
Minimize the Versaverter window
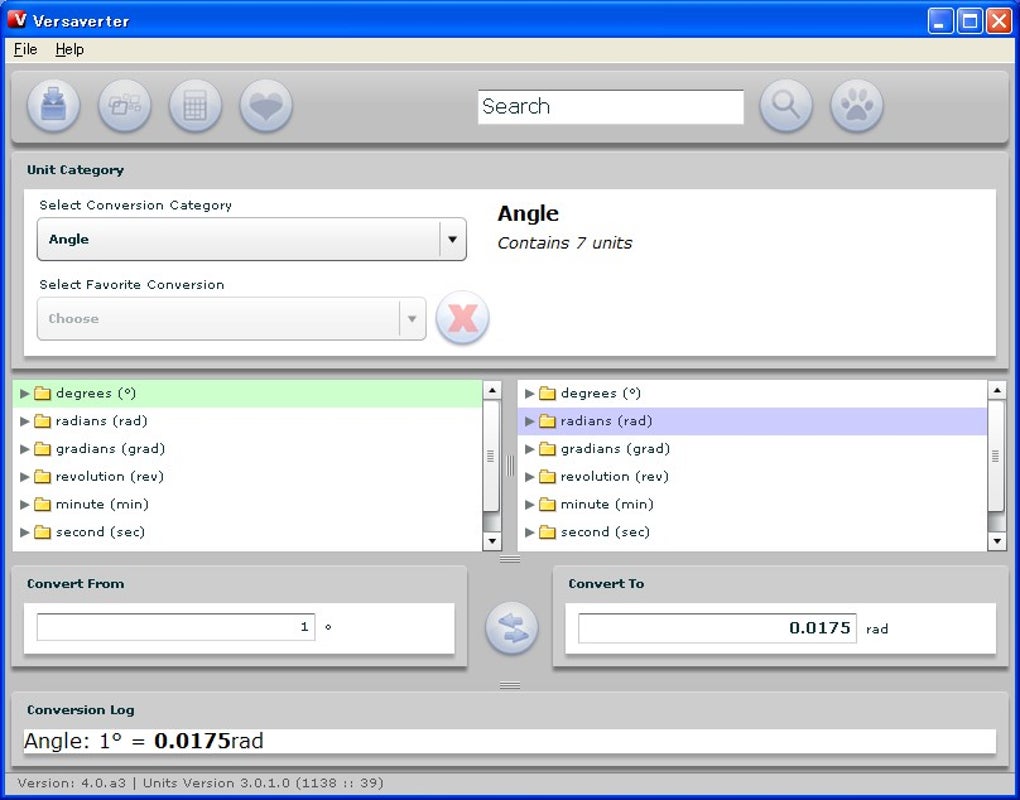point(940,21)
